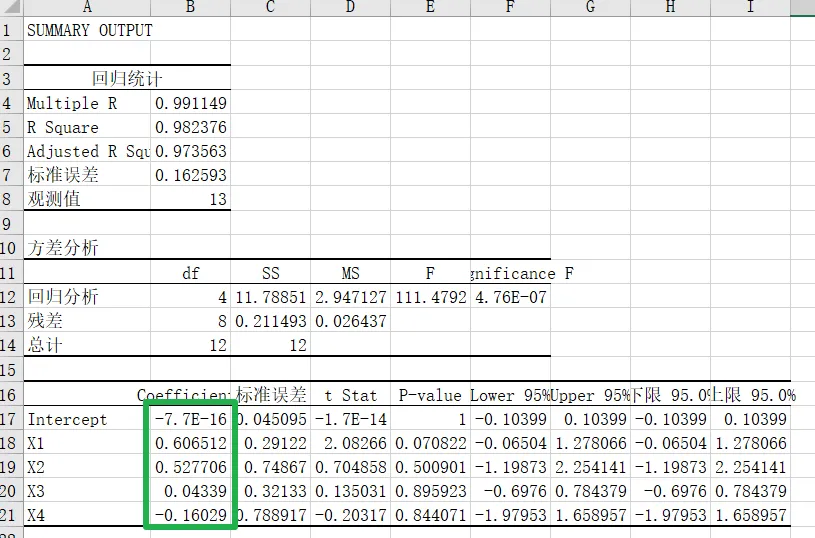
Task: Click X3 P-value 0.895923
Action: [x=430, y=490]
